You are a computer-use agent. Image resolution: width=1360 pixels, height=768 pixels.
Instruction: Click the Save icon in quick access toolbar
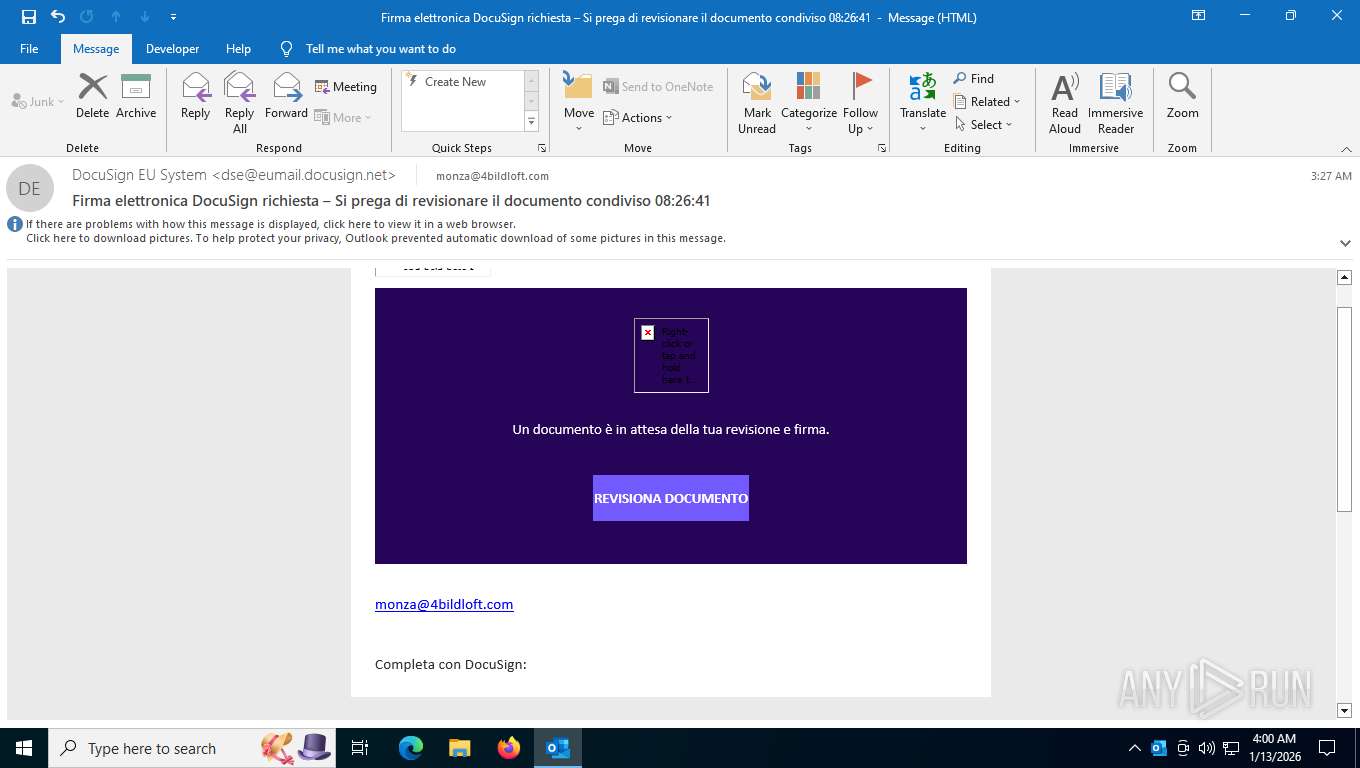[x=29, y=16]
